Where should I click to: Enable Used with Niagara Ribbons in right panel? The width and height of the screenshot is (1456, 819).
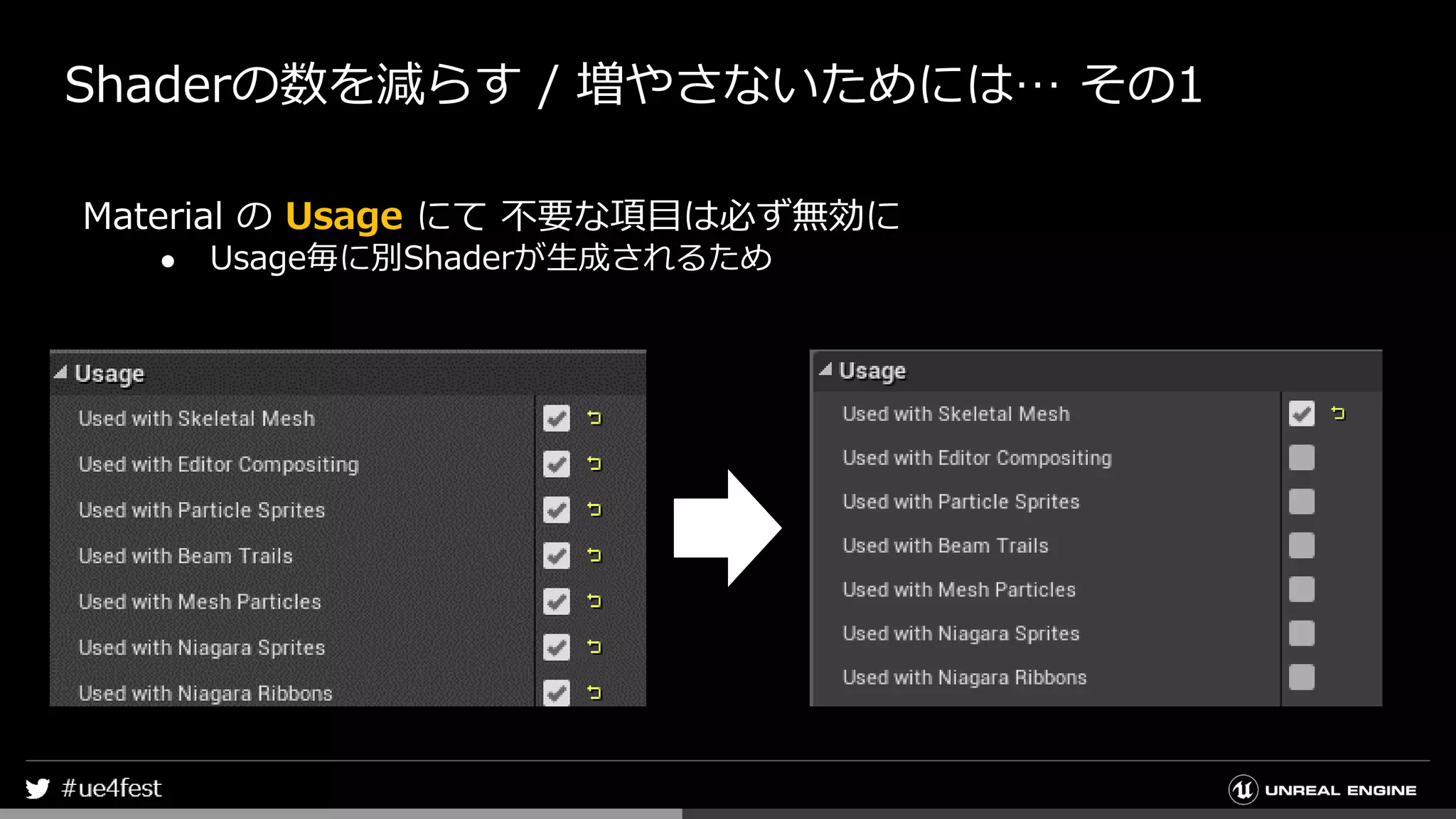pyautogui.click(x=1302, y=678)
